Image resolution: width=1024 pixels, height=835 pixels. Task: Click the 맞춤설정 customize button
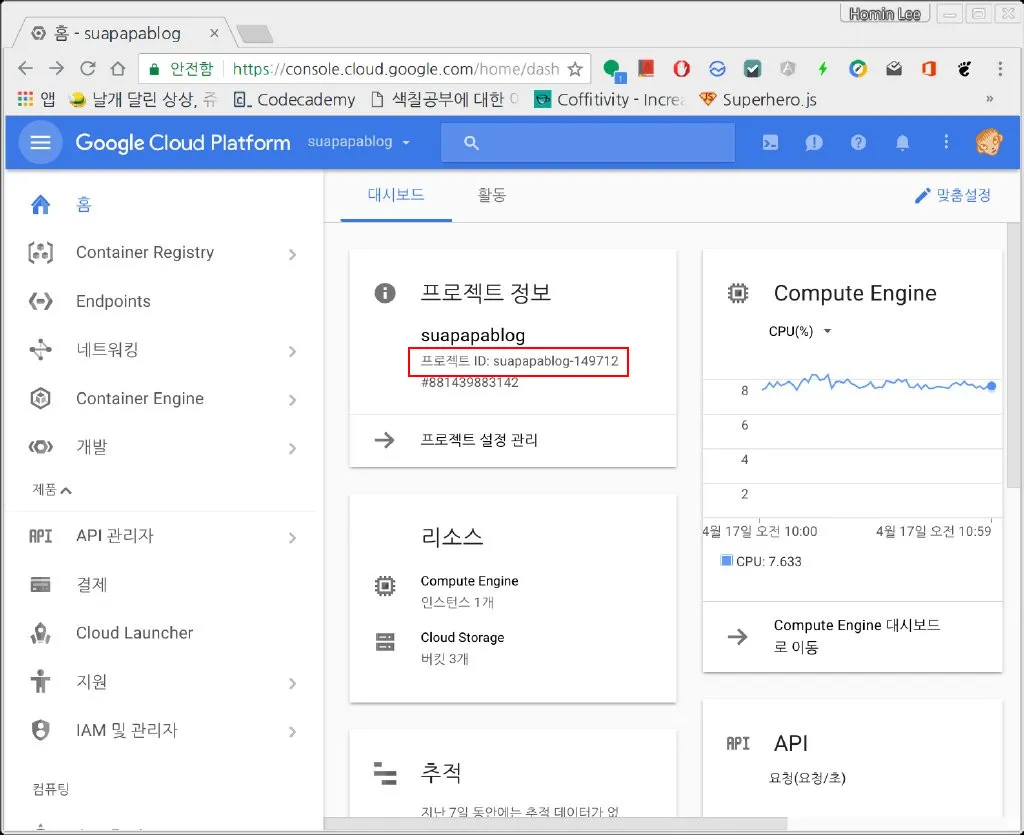[x=953, y=195]
